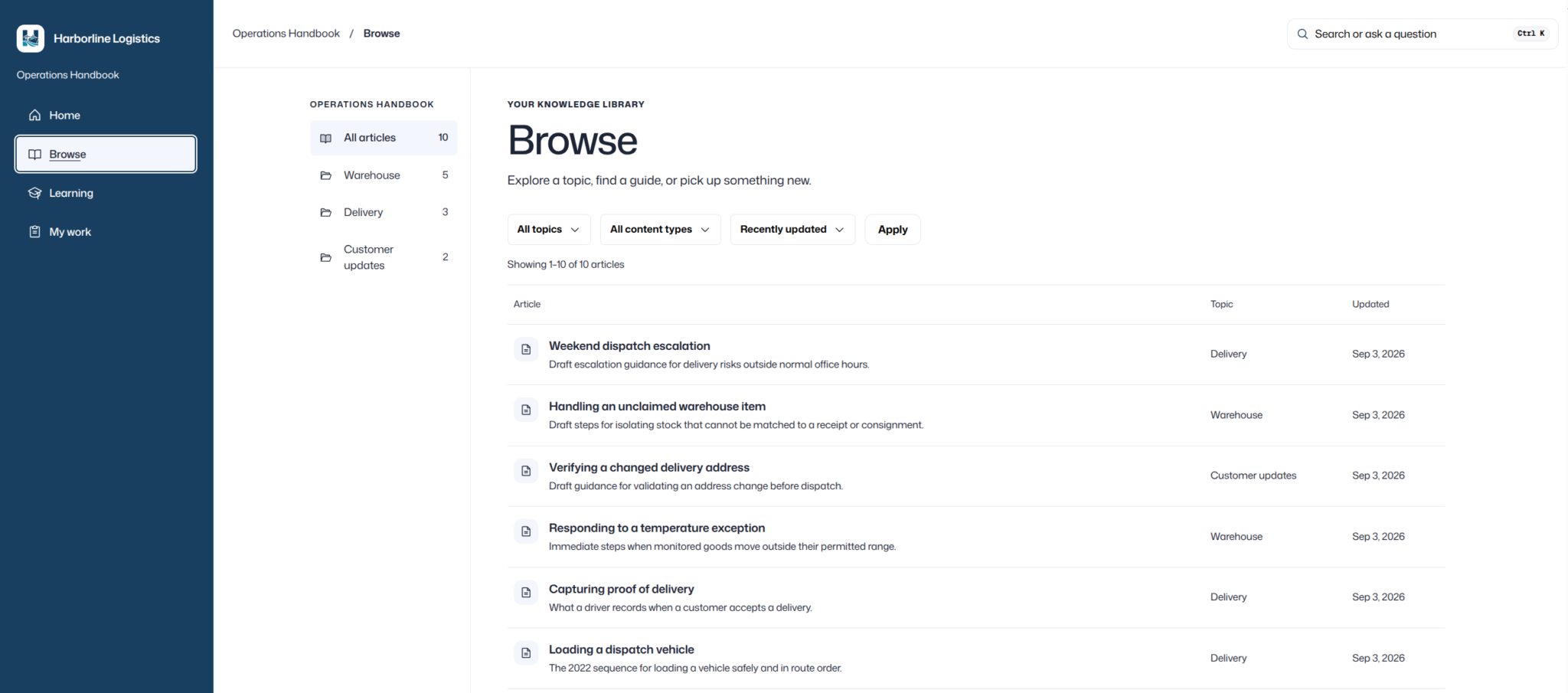
Task: Open Loading a dispatch vehicle article
Action: [621, 650]
